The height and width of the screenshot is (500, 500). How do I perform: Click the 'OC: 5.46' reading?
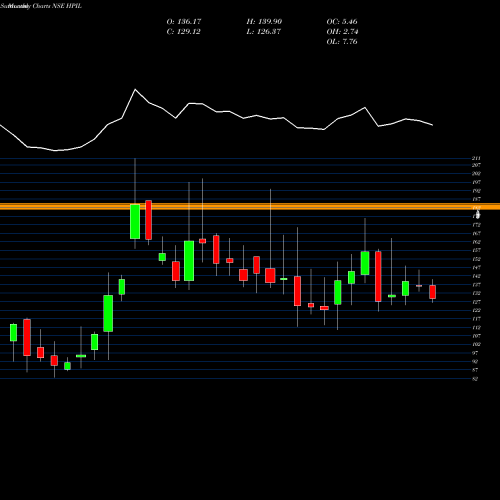point(342,22)
